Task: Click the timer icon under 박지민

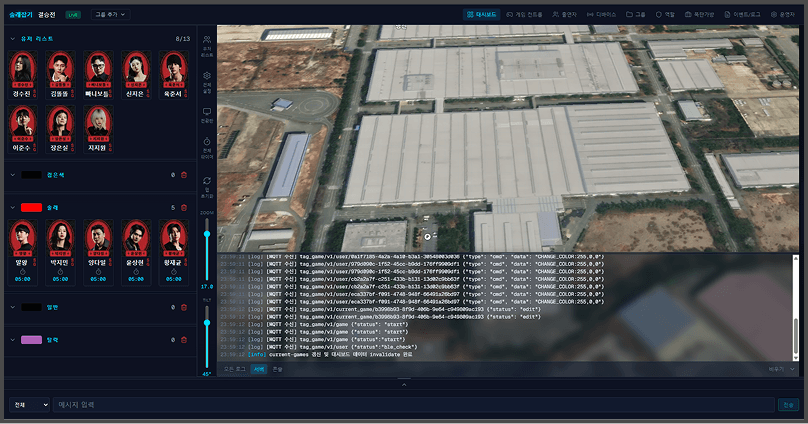Action: (x=60, y=272)
